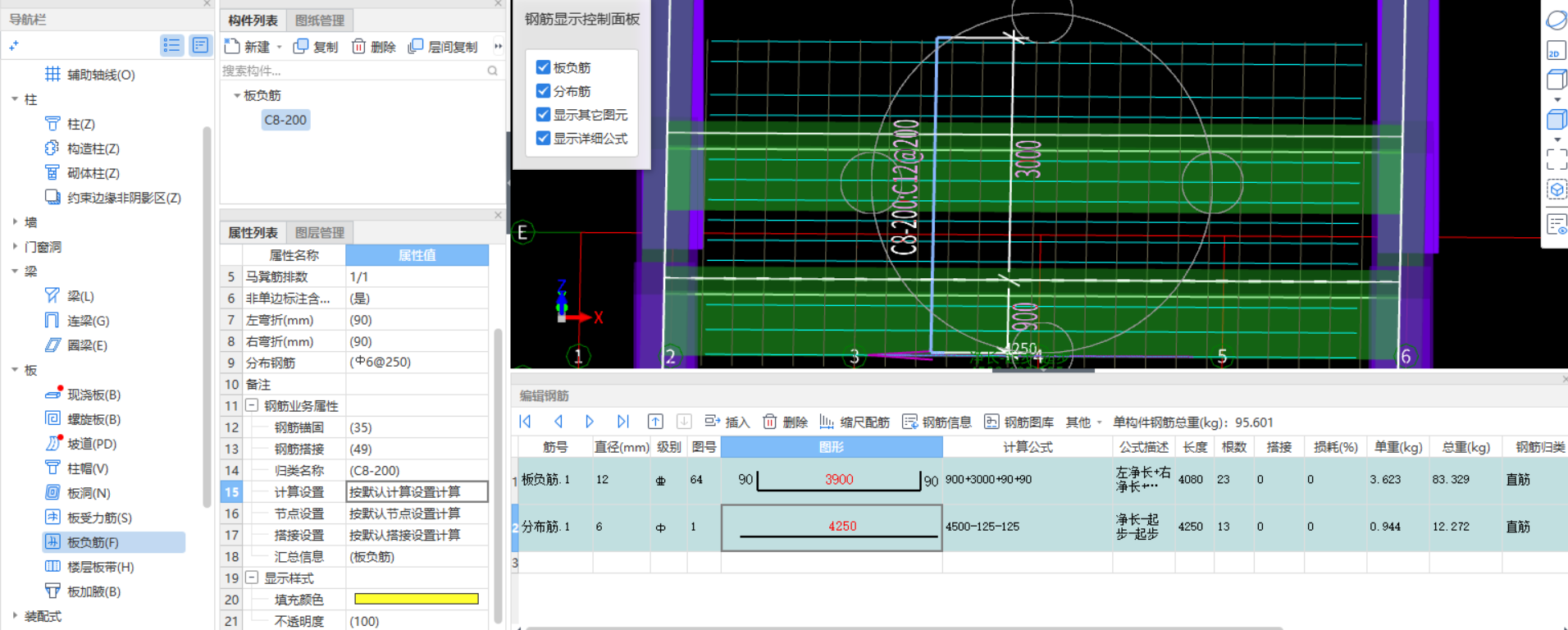Image resolution: width=1568 pixels, height=630 pixels.
Task: Select 板受力筋(S) item
Action: (99, 518)
